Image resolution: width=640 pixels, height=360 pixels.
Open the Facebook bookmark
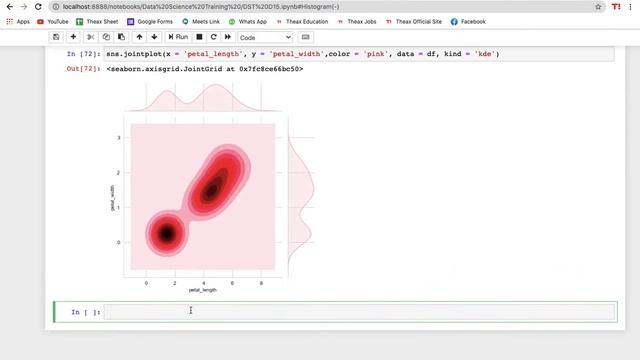tap(468, 22)
